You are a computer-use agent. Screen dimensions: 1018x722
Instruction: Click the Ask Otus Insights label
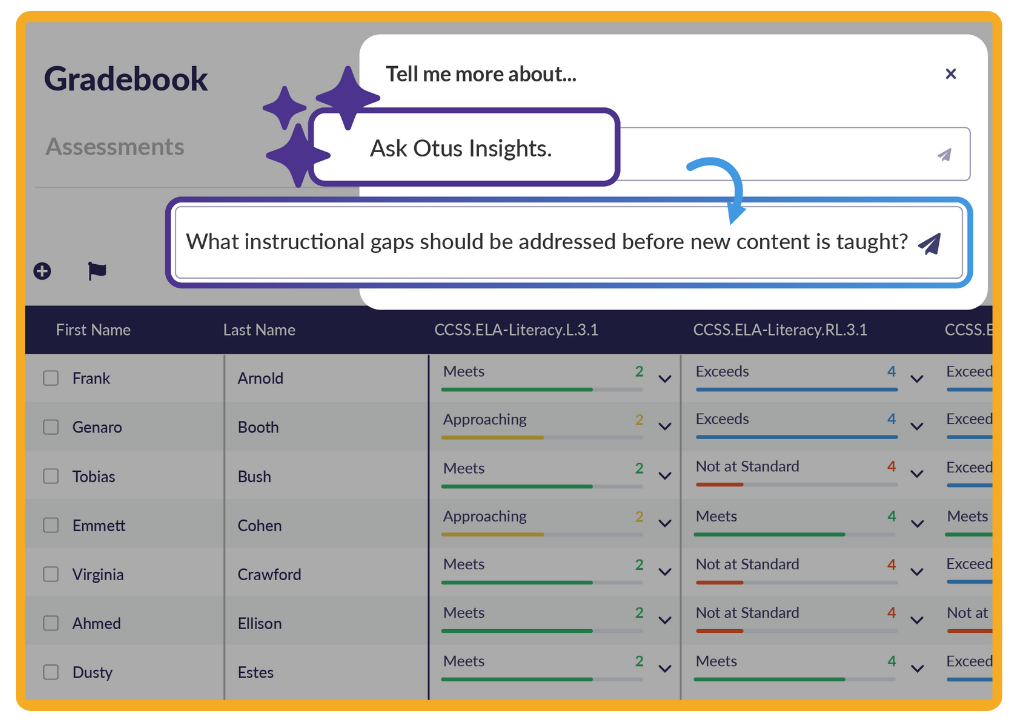(463, 148)
